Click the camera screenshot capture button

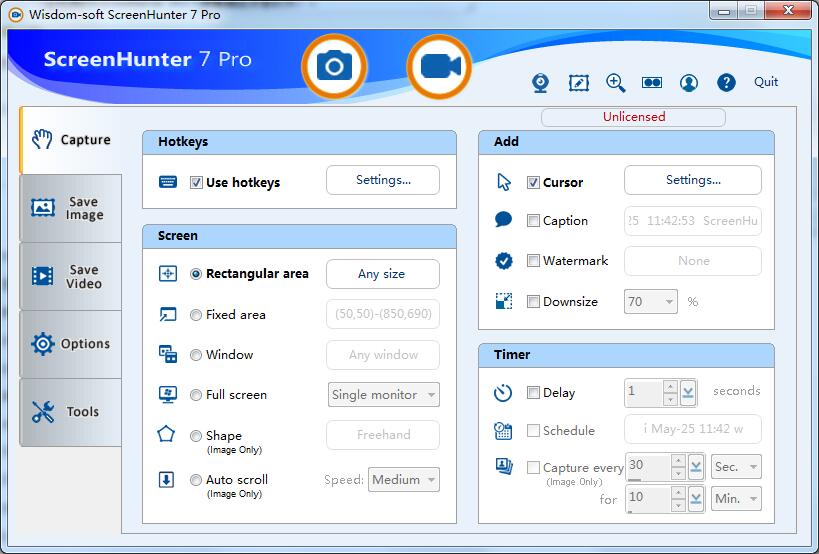[x=334, y=66]
